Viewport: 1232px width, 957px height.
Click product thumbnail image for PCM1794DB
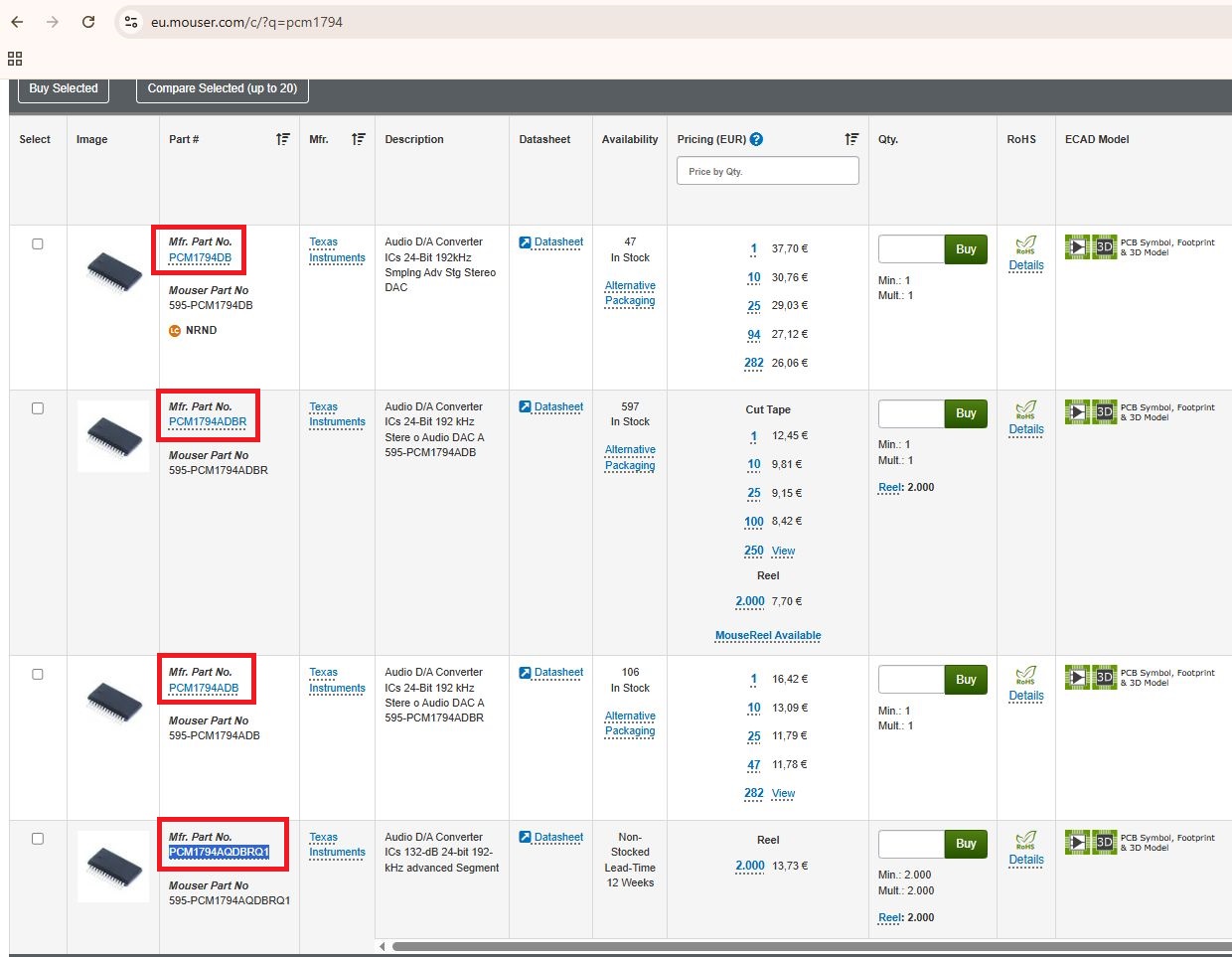tap(113, 270)
